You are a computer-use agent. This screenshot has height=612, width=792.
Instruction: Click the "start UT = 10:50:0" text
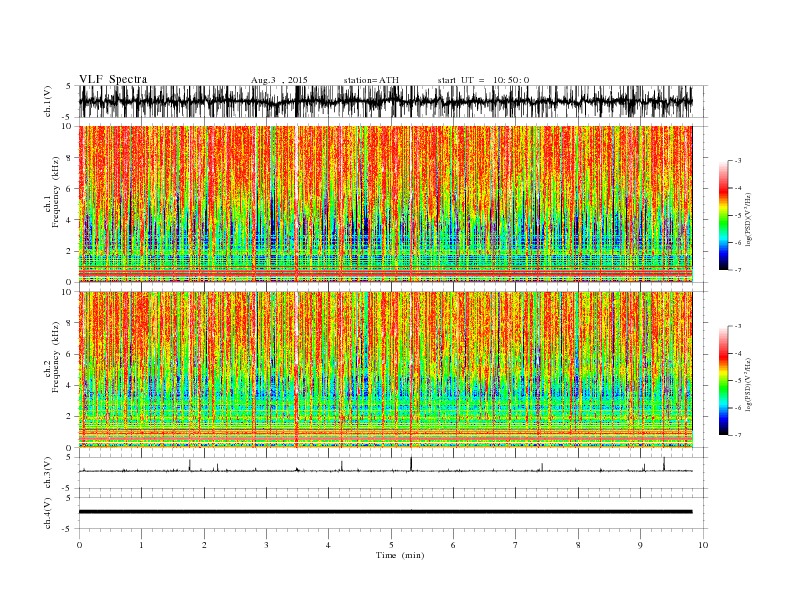click(483, 80)
